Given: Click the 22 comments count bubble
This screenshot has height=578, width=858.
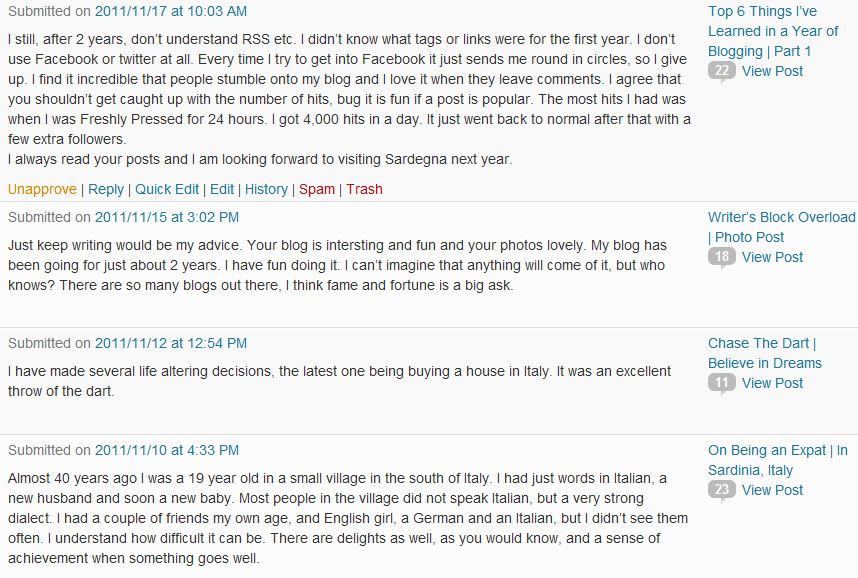Looking at the screenshot, I should coord(721,70).
